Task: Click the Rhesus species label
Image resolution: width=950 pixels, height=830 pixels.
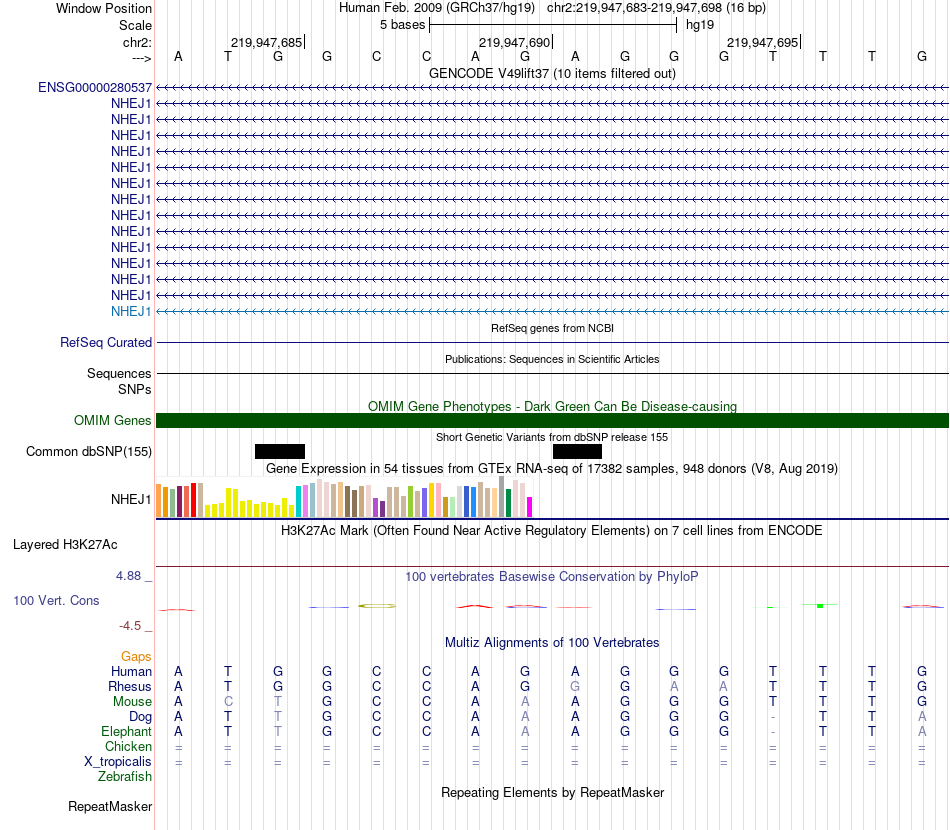Action: [130, 686]
